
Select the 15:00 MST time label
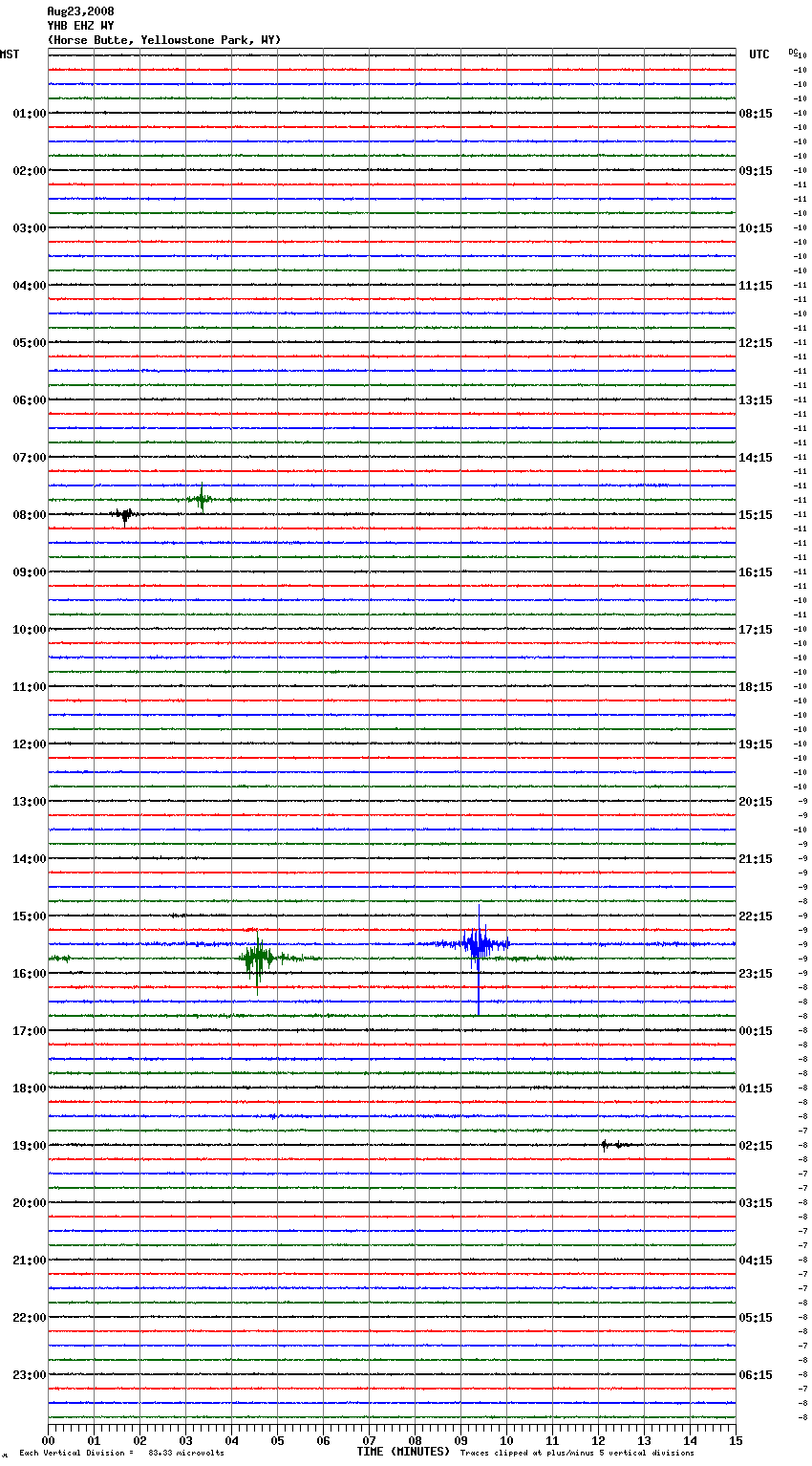pos(30,916)
